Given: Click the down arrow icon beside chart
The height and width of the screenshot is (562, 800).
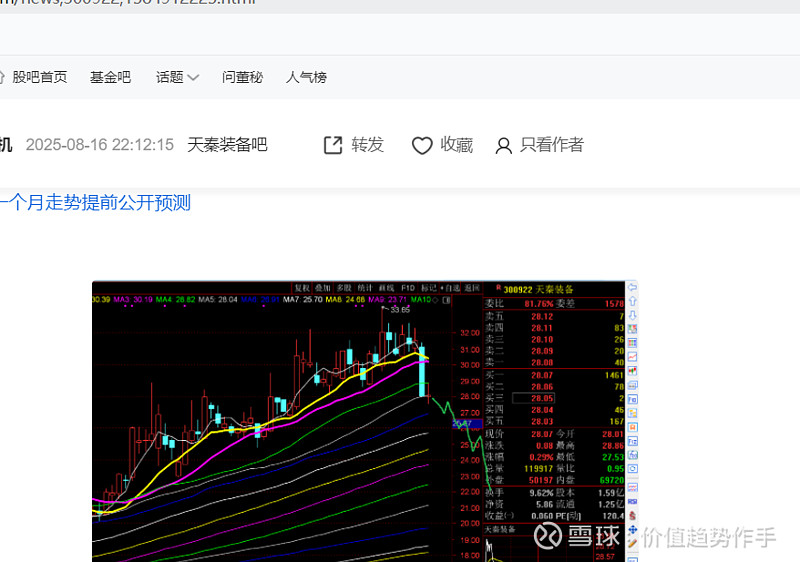Looking at the screenshot, I should (632, 315).
